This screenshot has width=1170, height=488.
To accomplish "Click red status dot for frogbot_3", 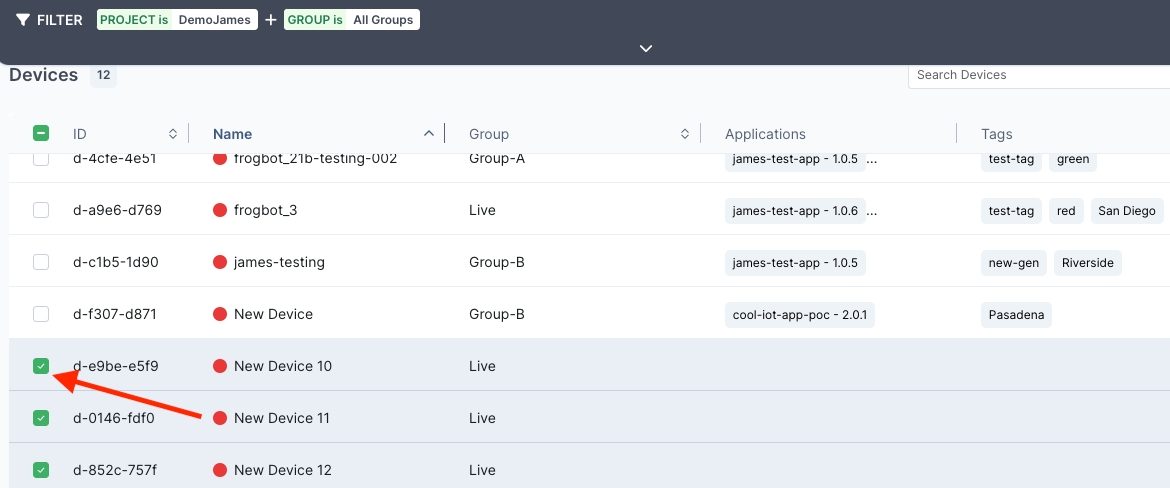I will pyautogui.click(x=221, y=210).
